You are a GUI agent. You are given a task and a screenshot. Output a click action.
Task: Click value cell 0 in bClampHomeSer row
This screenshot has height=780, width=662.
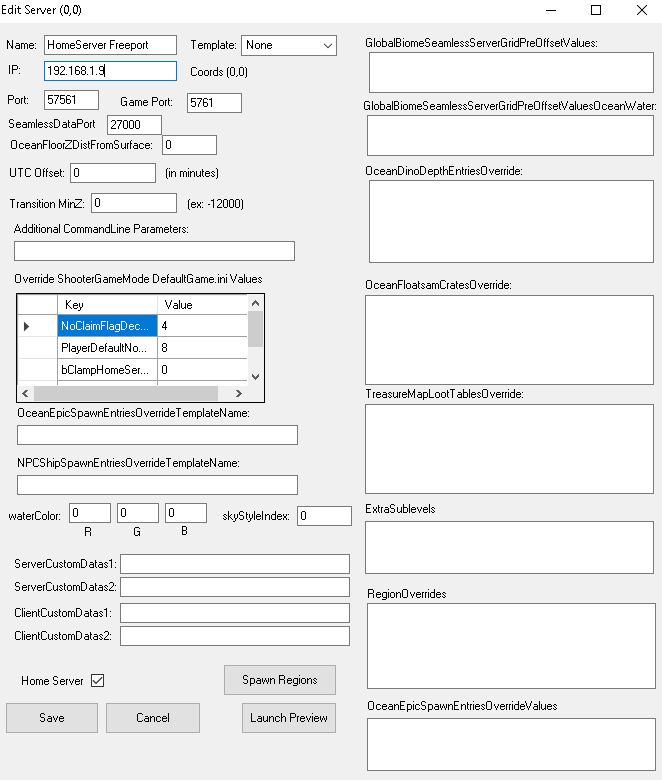pyautogui.click(x=202, y=370)
